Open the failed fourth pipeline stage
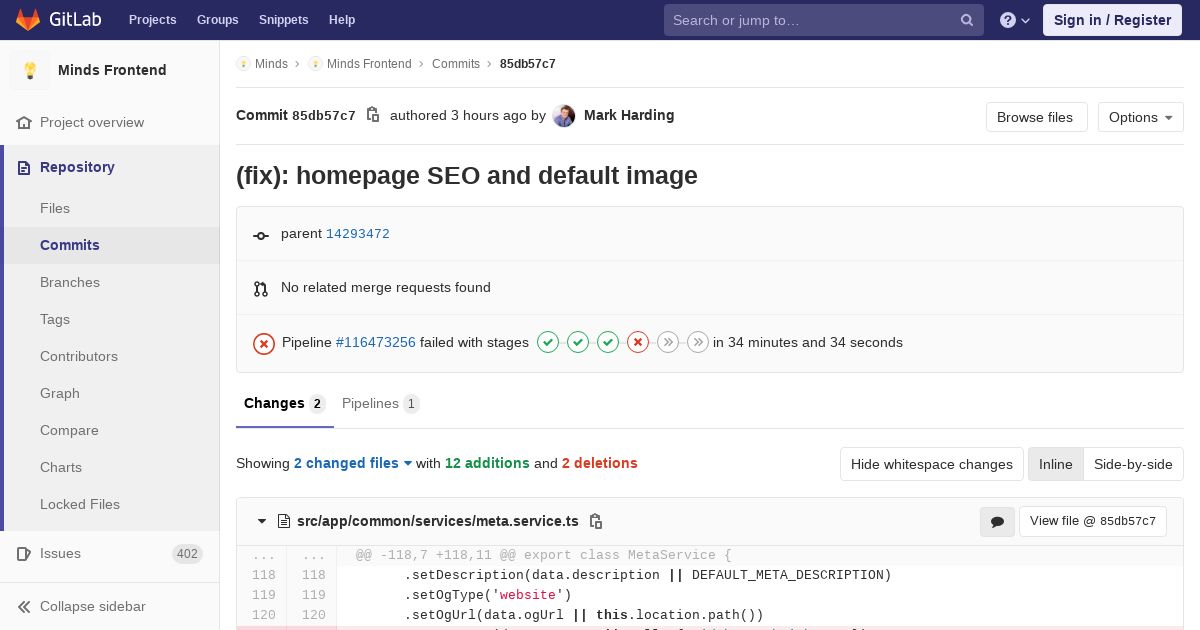The height and width of the screenshot is (630, 1200). pyautogui.click(x=638, y=342)
